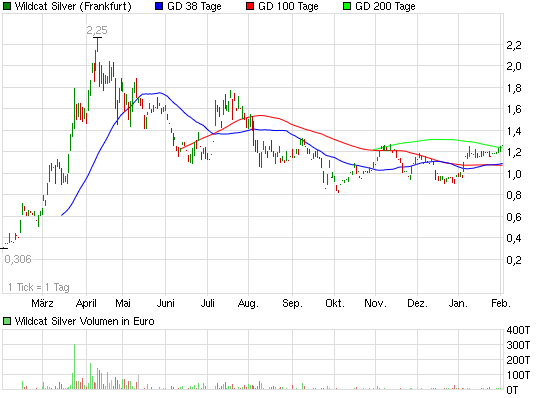
Task: Click the Nov. month axis label
Action: (x=375, y=303)
